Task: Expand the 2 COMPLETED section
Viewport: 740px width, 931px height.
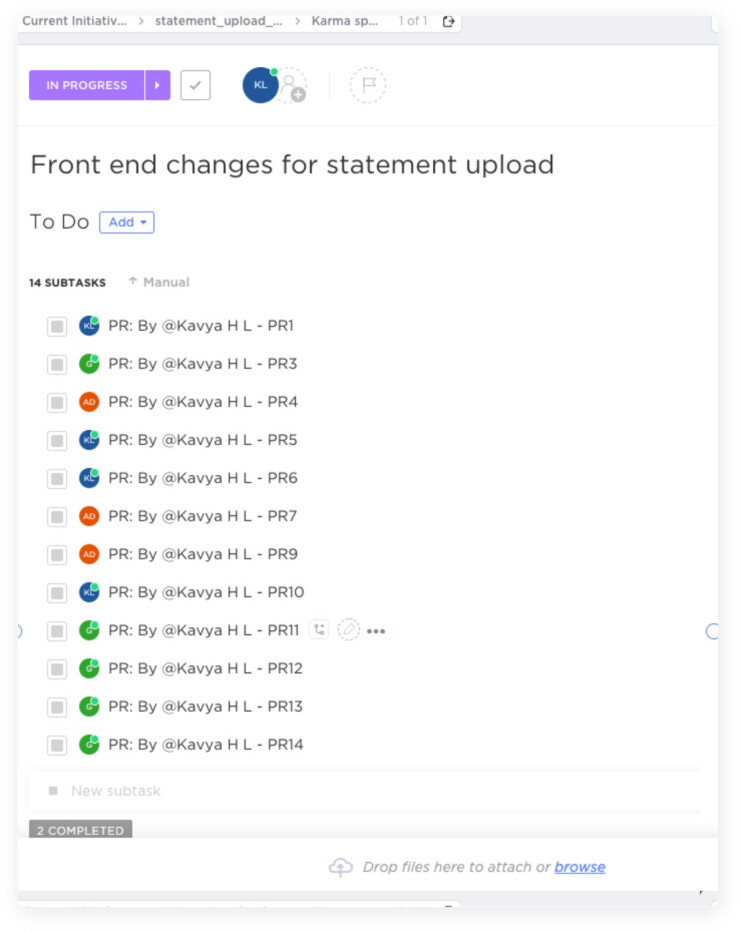Action: (80, 829)
